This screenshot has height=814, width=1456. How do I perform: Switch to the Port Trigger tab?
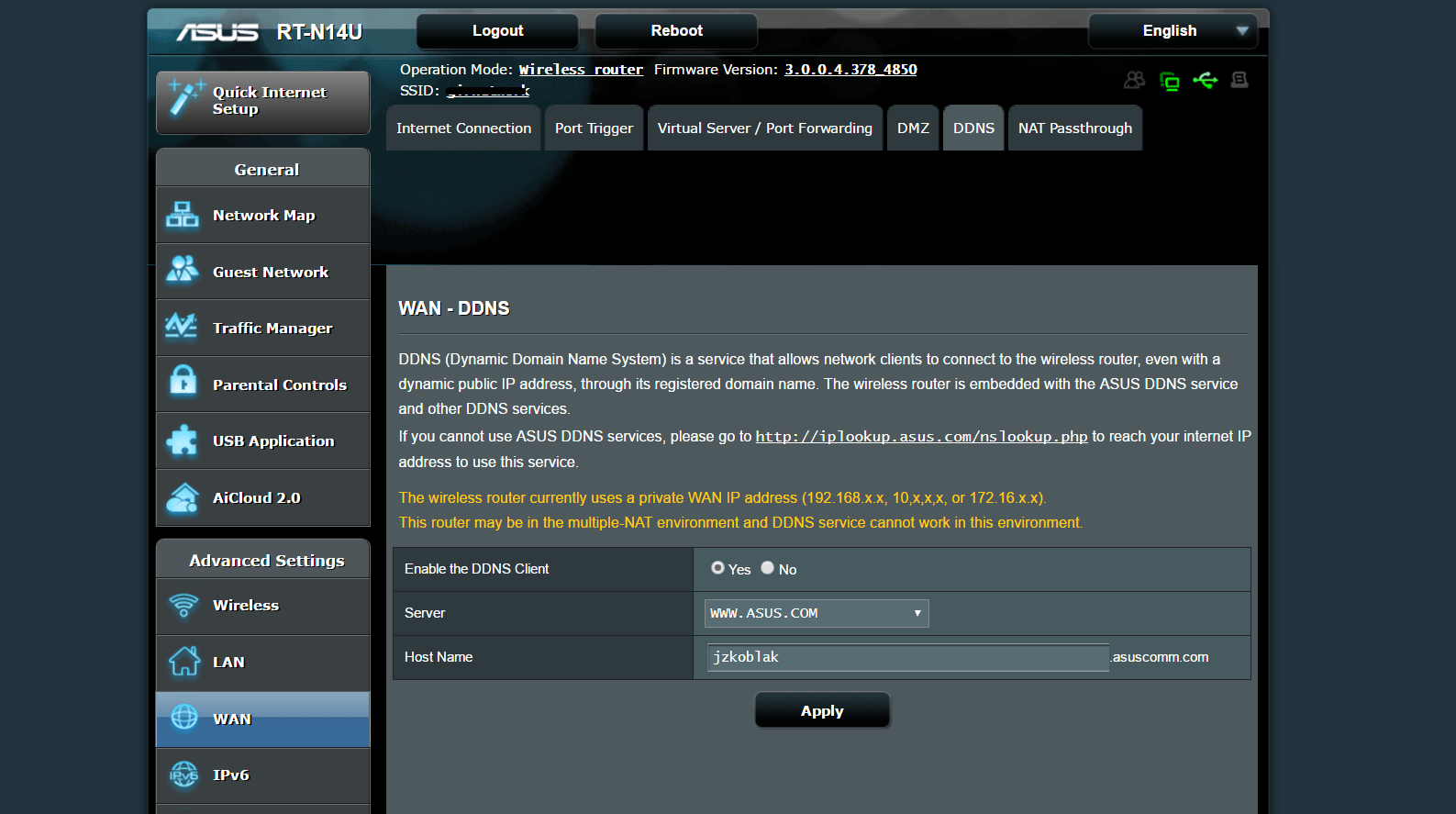click(x=594, y=128)
